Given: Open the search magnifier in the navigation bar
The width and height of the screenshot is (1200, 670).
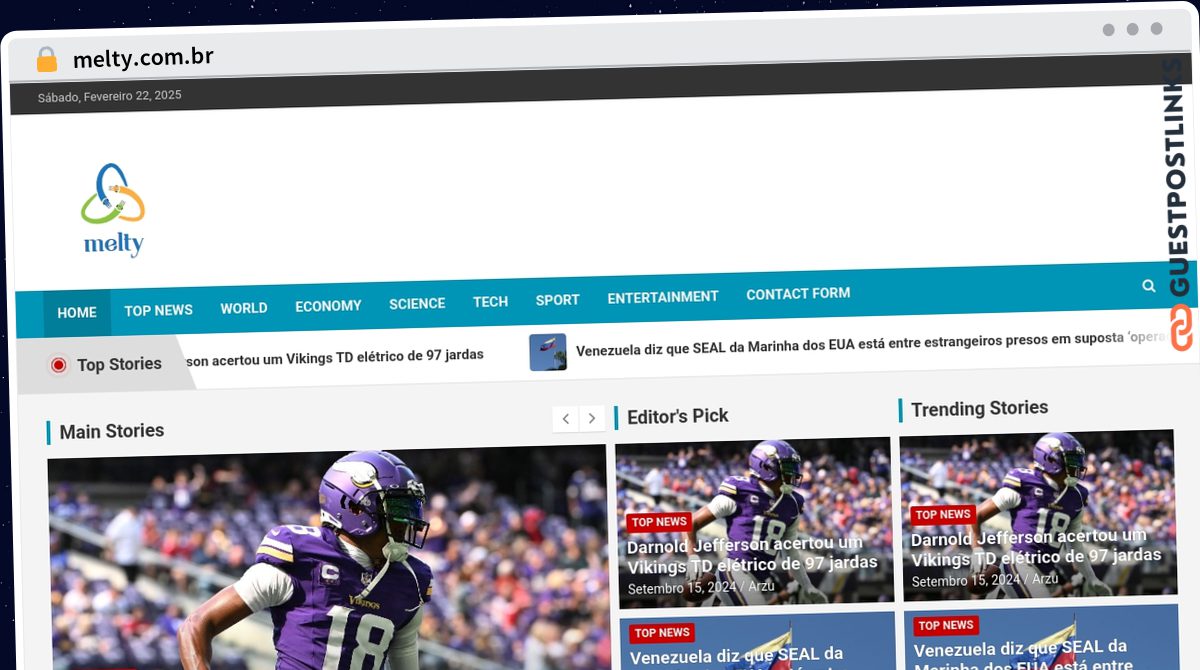Looking at the screenshot, I should point(1149,286).
